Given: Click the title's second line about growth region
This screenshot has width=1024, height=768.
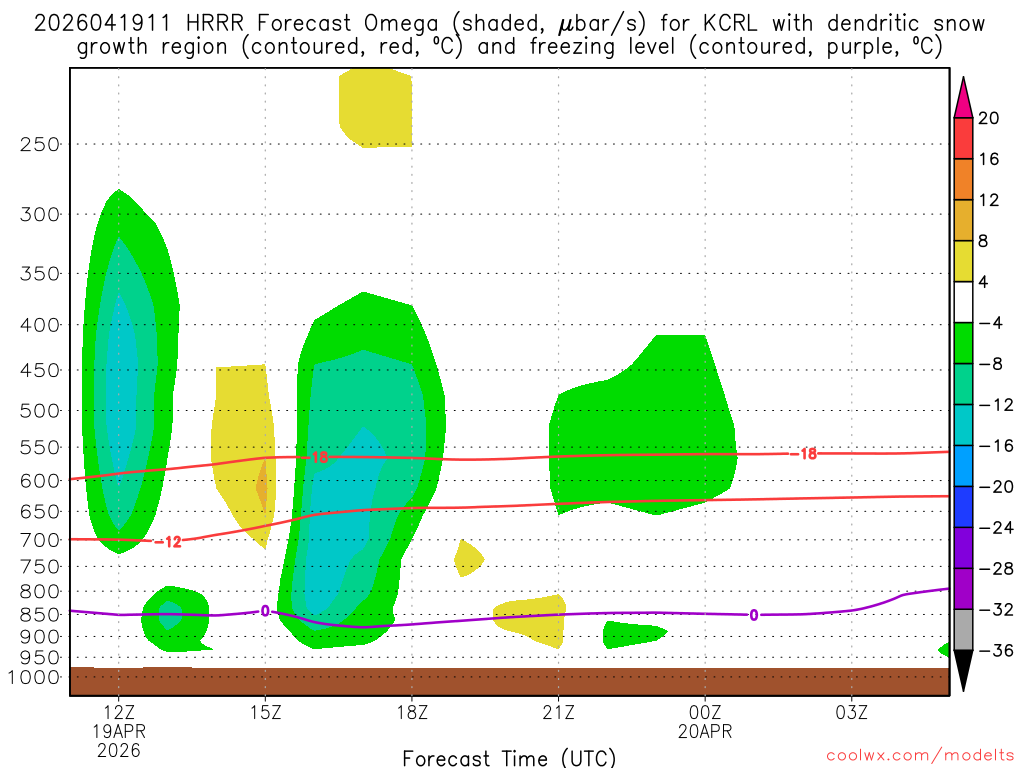Looking at the screenshot, I should (509, 47).
